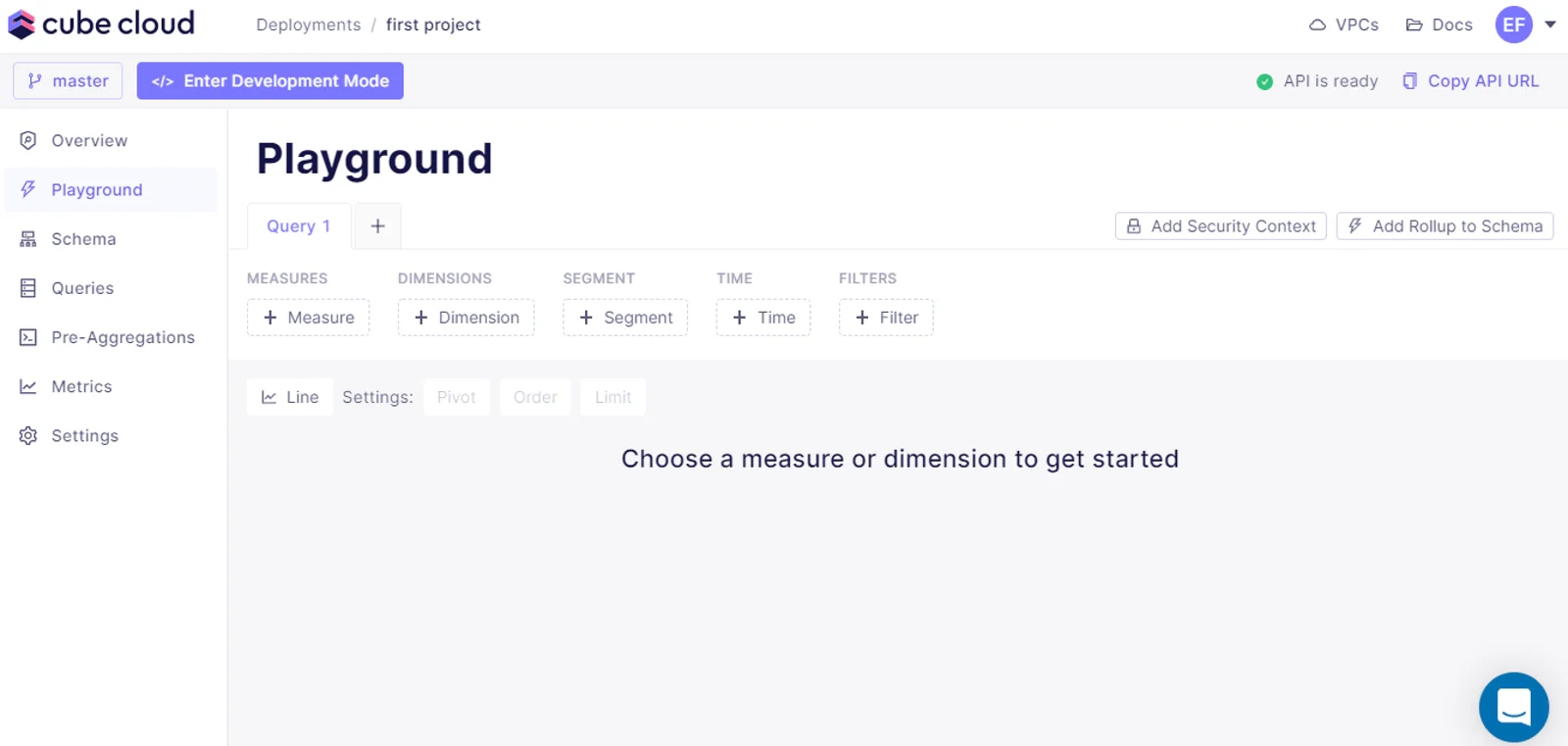Open the master branch selector
This screenshot has height=746, width=1568.
68,80
